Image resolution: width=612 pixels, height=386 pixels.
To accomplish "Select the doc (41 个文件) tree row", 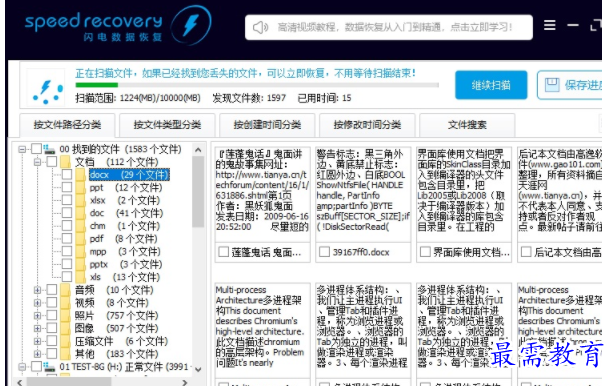I will tap(126, 213).
